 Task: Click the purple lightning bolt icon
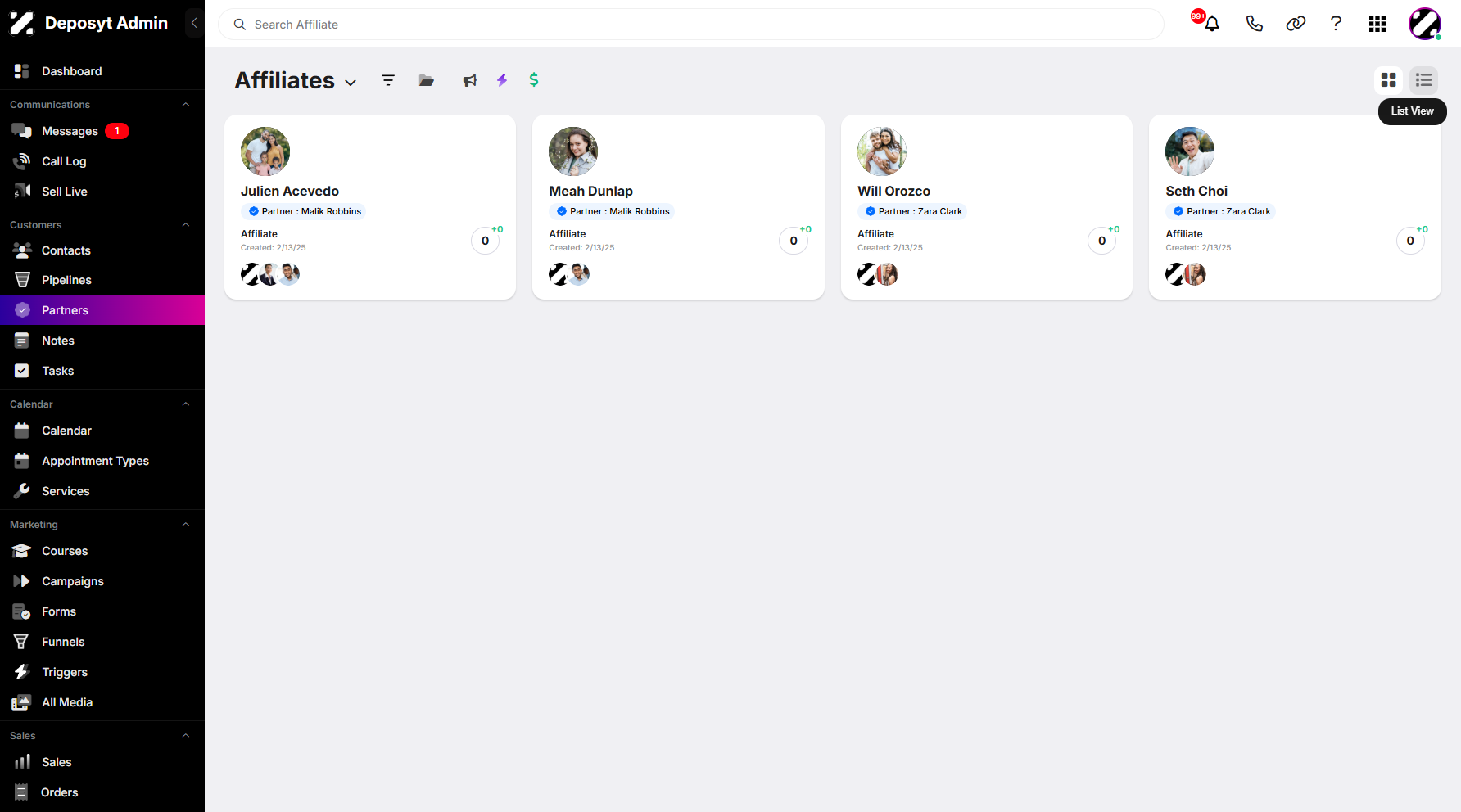[x=502, y=79]
